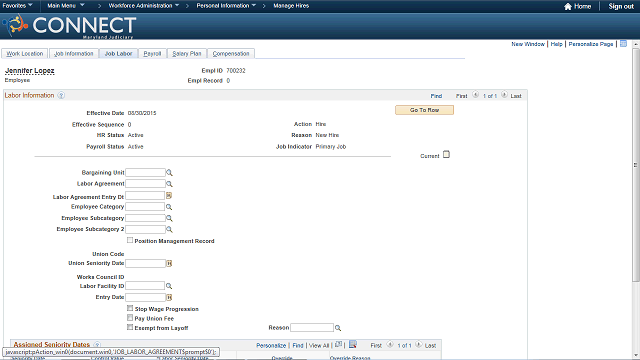Enable Exempt from Layoff checkbox
Screen dimensions: 640x360
(x=130, y=327)
